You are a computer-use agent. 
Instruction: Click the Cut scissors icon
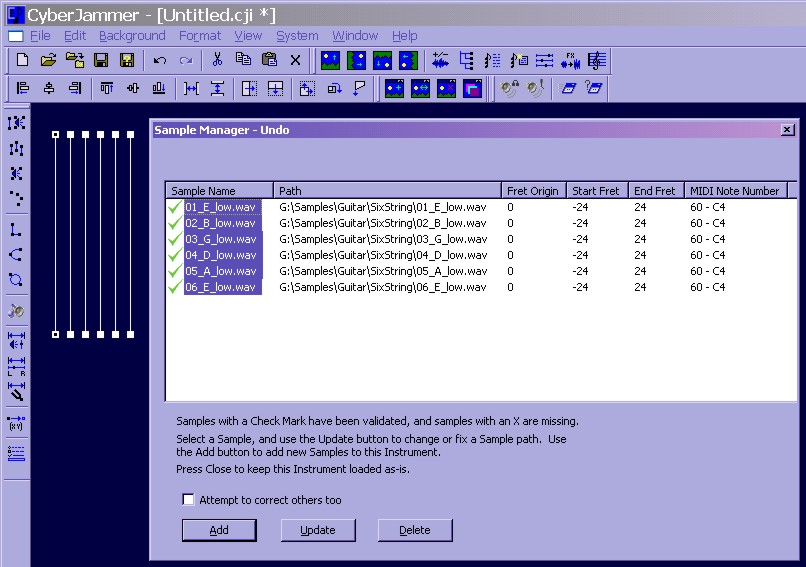click(217, 60)
